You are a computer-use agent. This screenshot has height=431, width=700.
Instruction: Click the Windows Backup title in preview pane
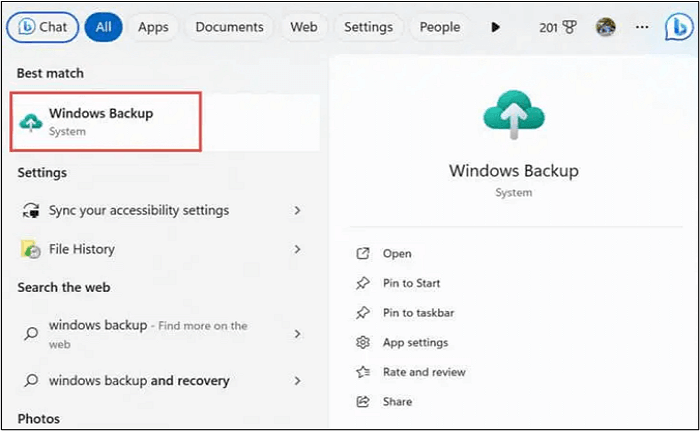[x=514, y=171]
